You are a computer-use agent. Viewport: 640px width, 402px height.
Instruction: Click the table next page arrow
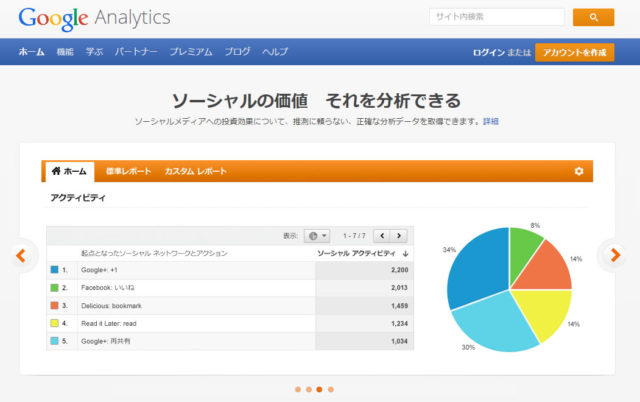coord(399,235)
